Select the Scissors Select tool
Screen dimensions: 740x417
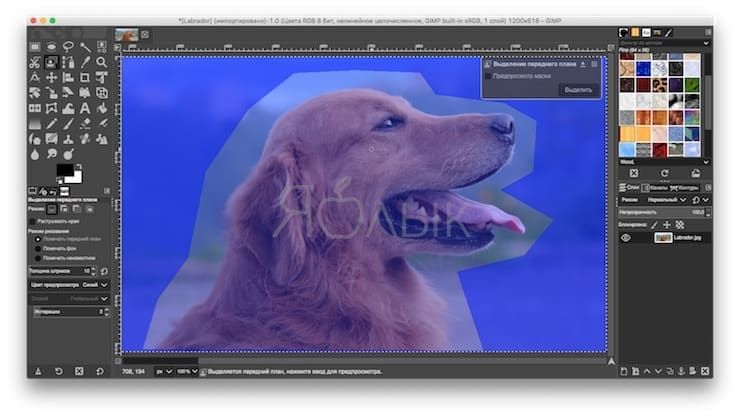(x=34, y=62)
